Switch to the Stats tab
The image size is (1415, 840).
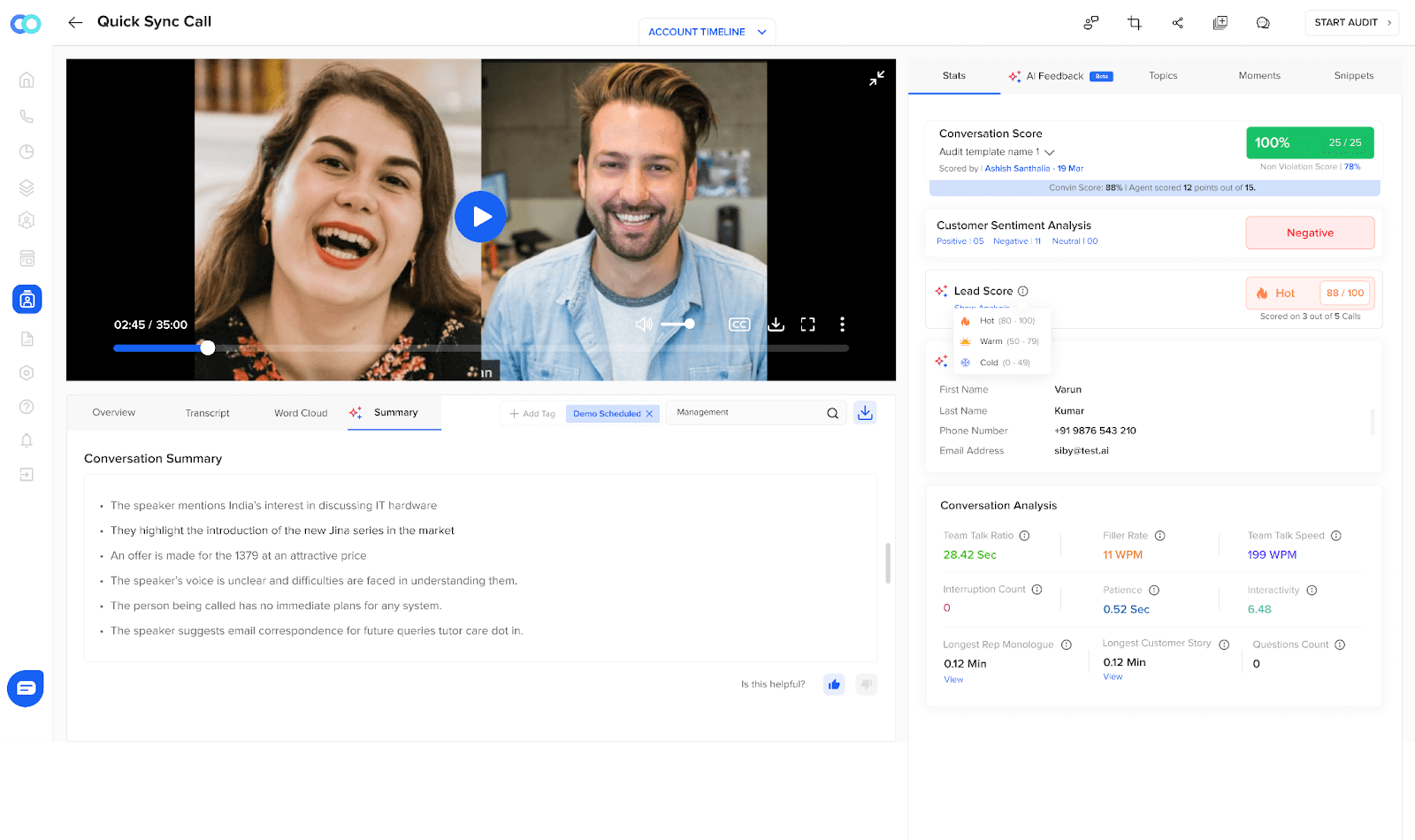[953, 76]
